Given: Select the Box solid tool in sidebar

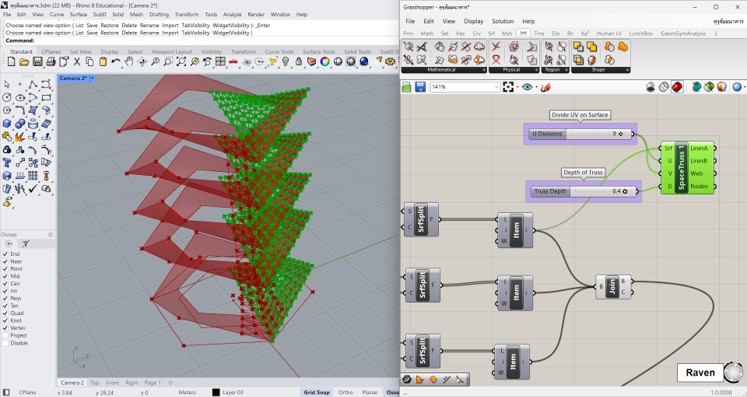Looking at the screenshot, I should (7, 123).
